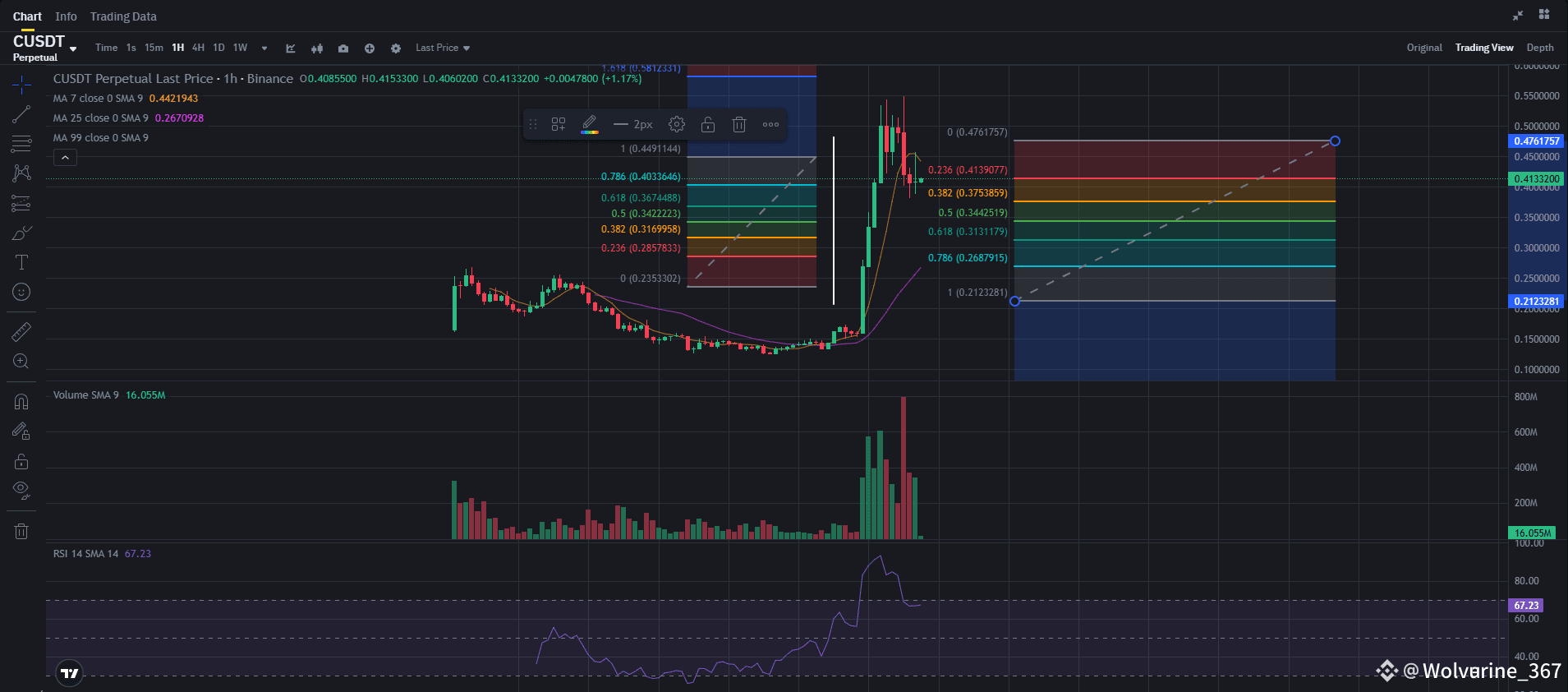Delete selected drawing via floating trash
This screenshot has height=692, width=1568.
coord(739,124)
